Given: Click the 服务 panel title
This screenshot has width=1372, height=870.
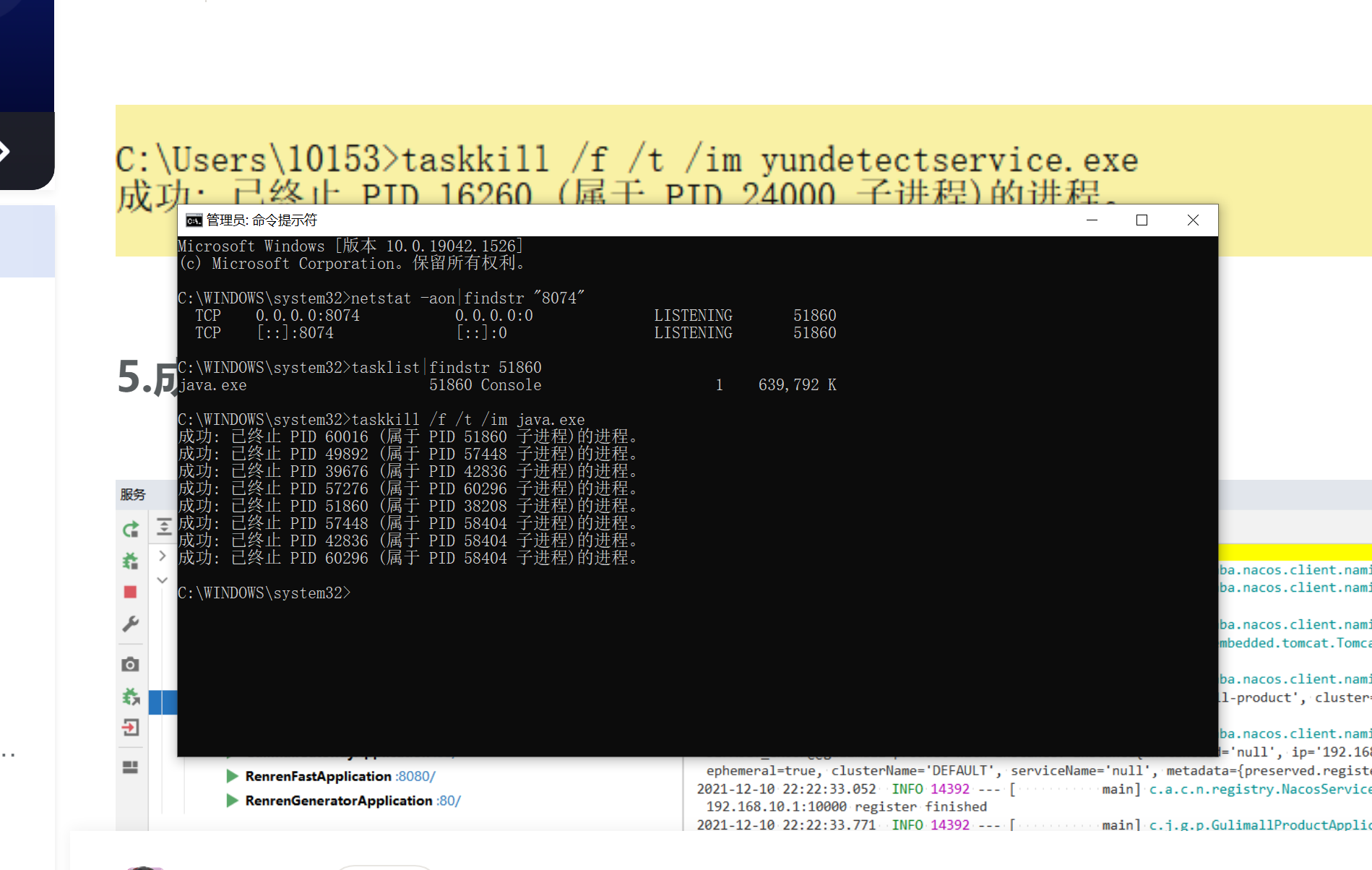Looking at the screenshot, I should coord(133,494).
